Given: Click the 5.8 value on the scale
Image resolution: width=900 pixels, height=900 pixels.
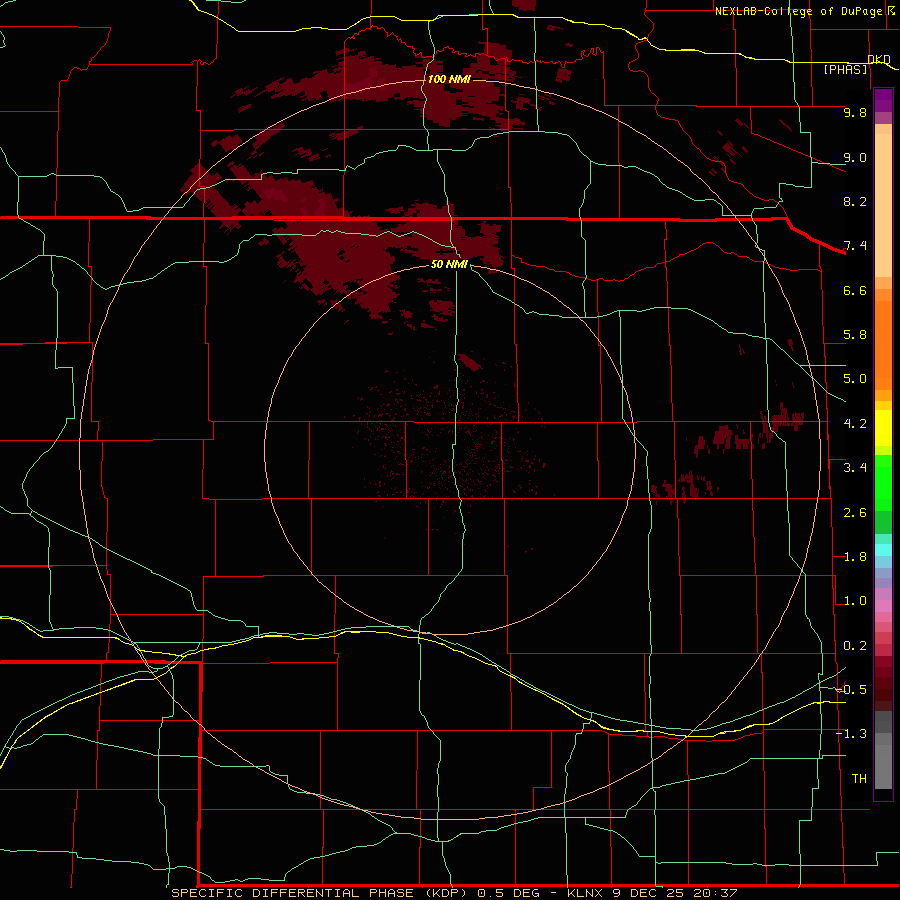Looking at the screenshot, I should click(x=855, y=335).
